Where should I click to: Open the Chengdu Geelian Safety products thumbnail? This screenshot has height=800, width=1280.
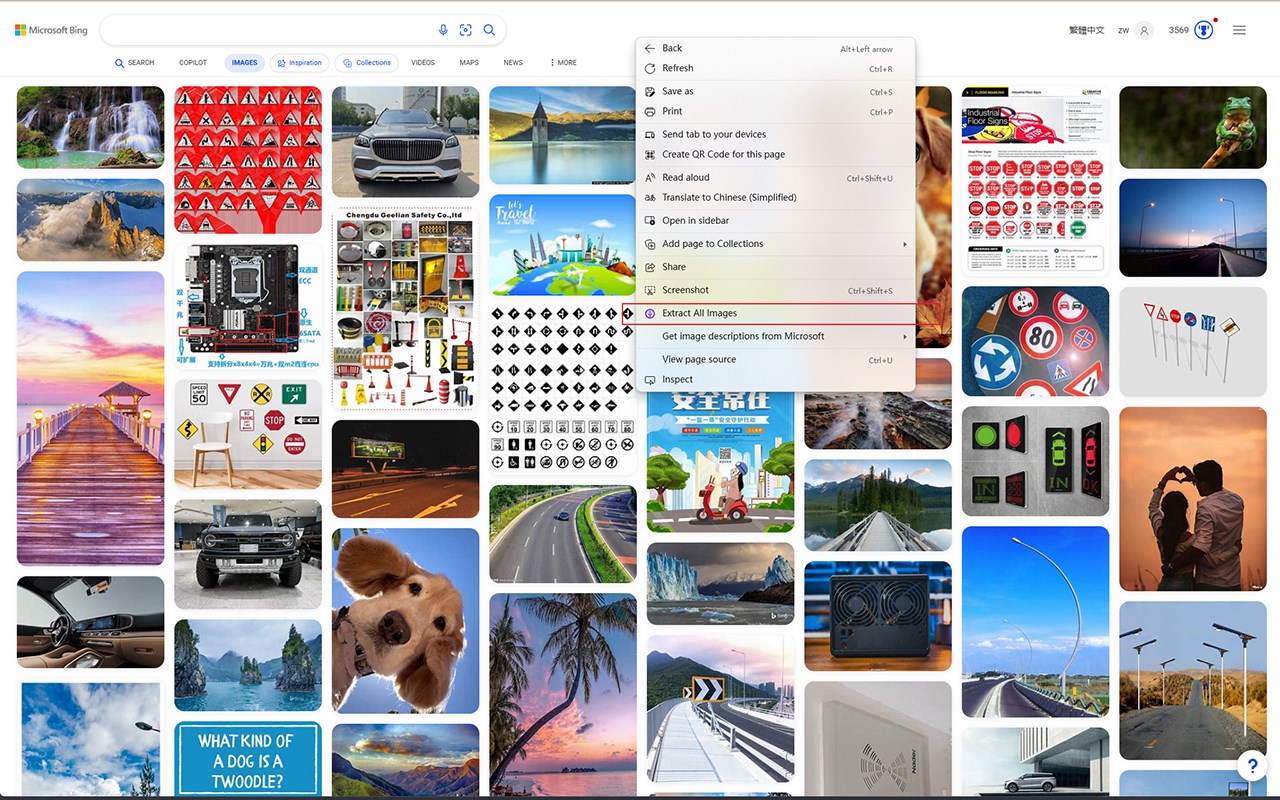pos(405,308)
